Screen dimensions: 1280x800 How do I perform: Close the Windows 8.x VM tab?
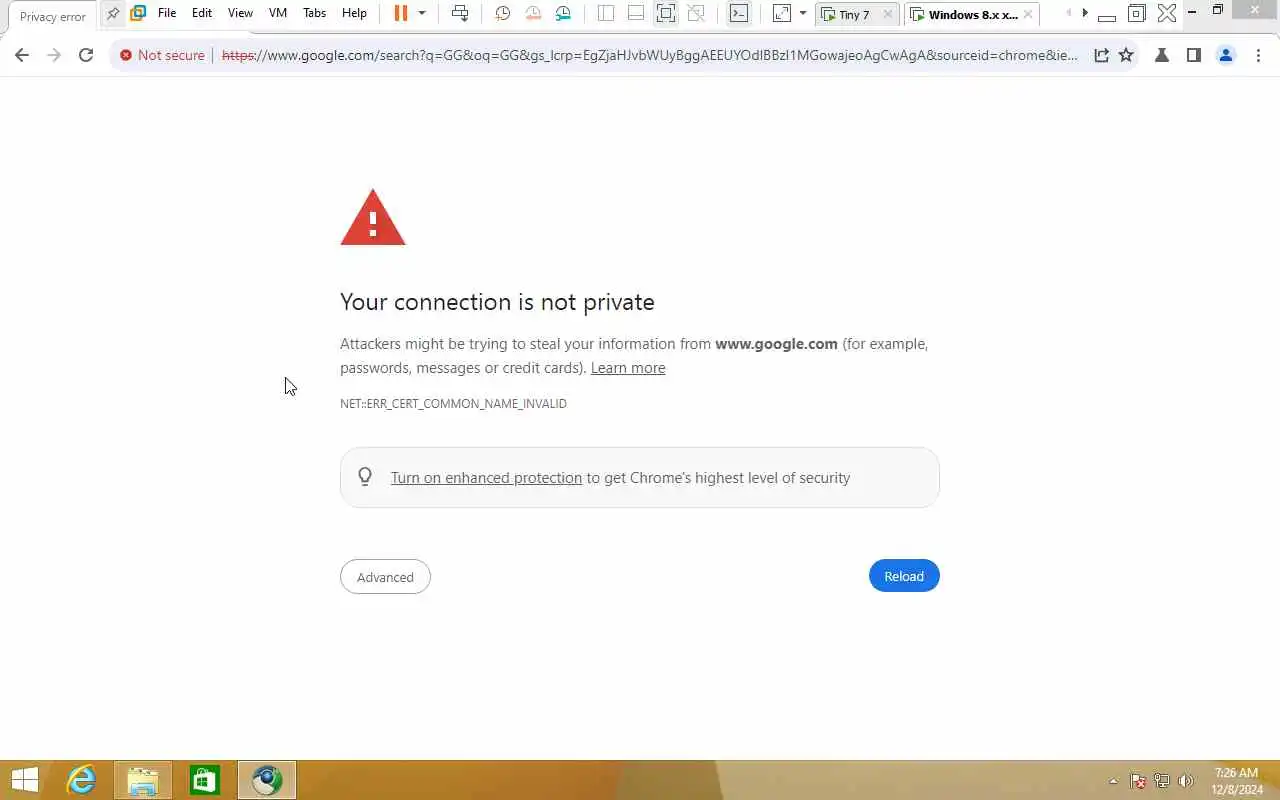tap(1028, 14)
